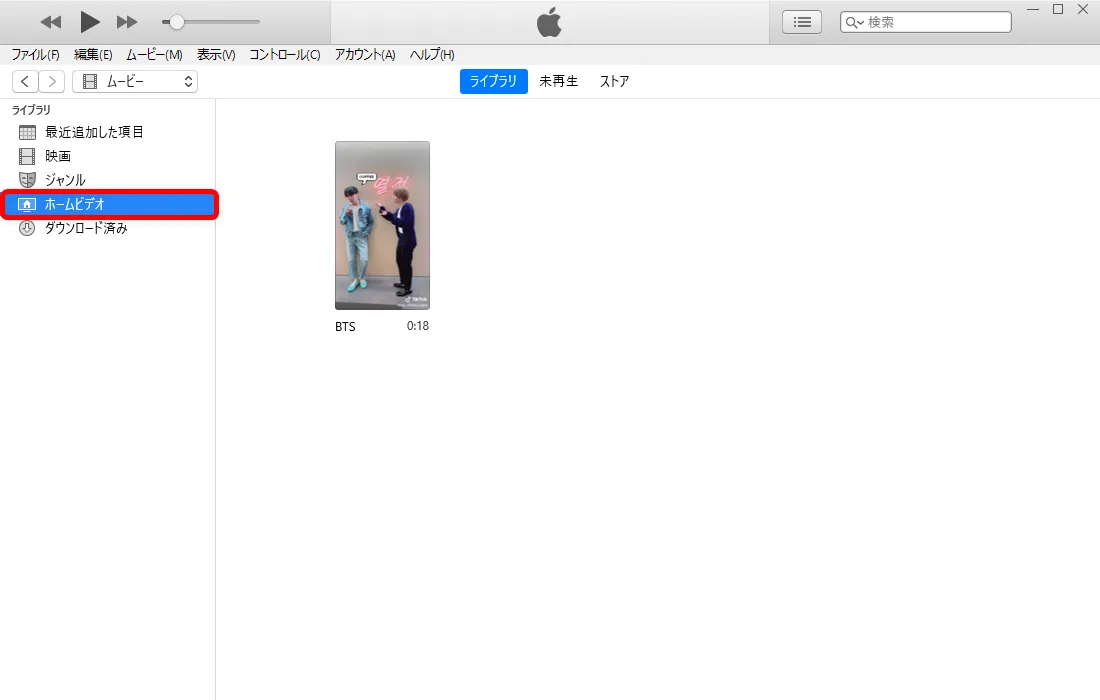Click the BTS video title text
1100x700 pixels.
tap(345, 327)
